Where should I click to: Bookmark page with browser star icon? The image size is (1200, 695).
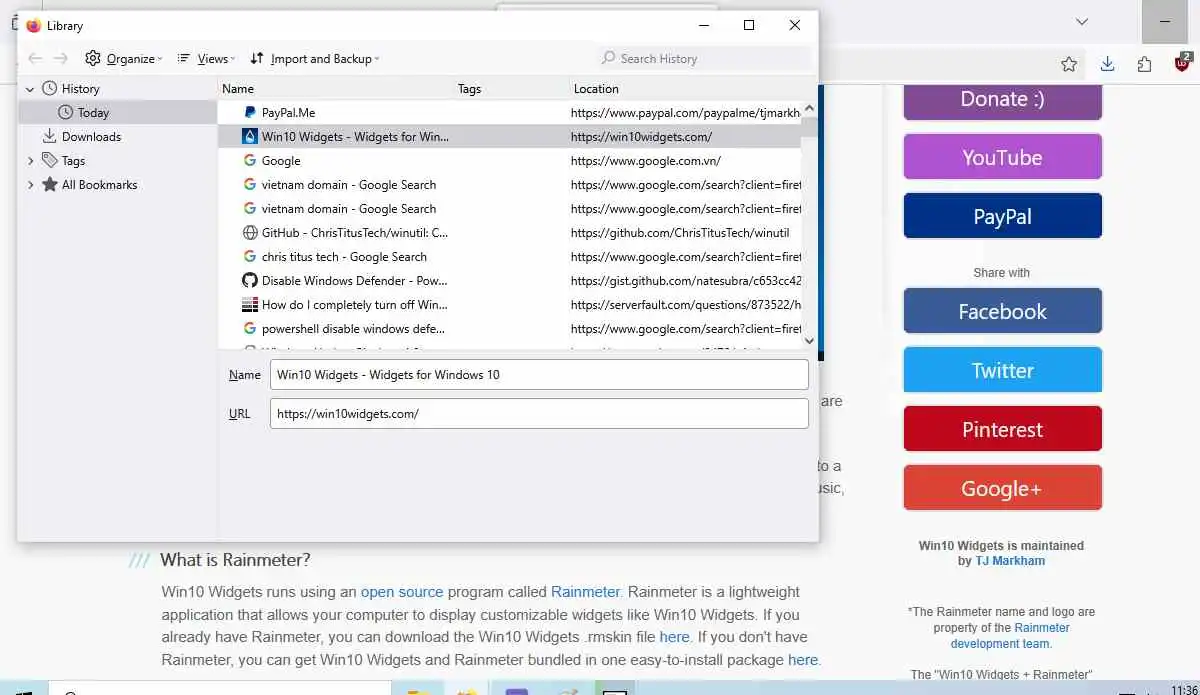[1069, 64]
